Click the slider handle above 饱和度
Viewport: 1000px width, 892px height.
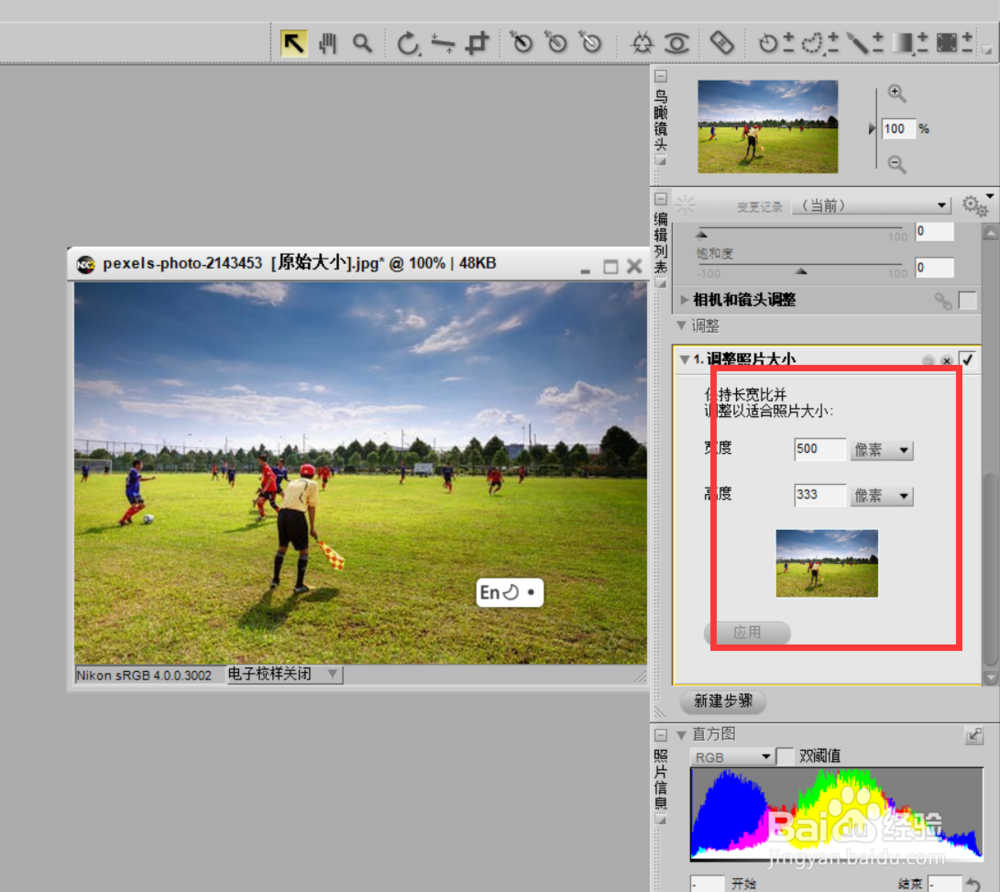tap(702, 235)
